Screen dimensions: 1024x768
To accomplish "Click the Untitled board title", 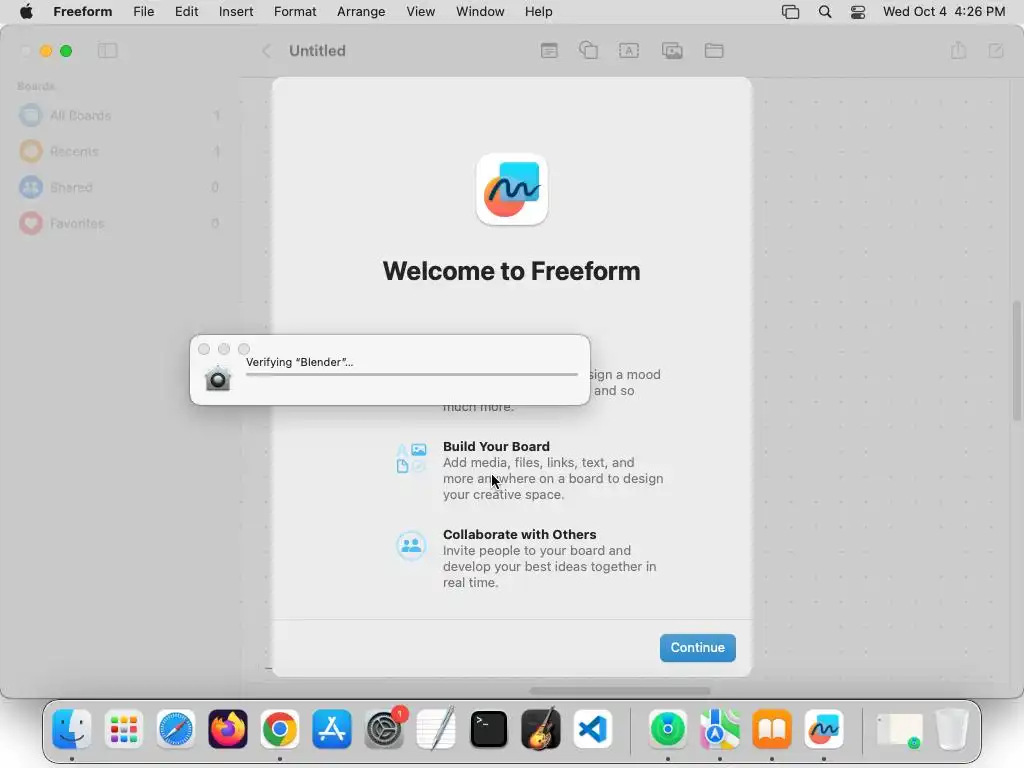I will (x=317, y=51).
